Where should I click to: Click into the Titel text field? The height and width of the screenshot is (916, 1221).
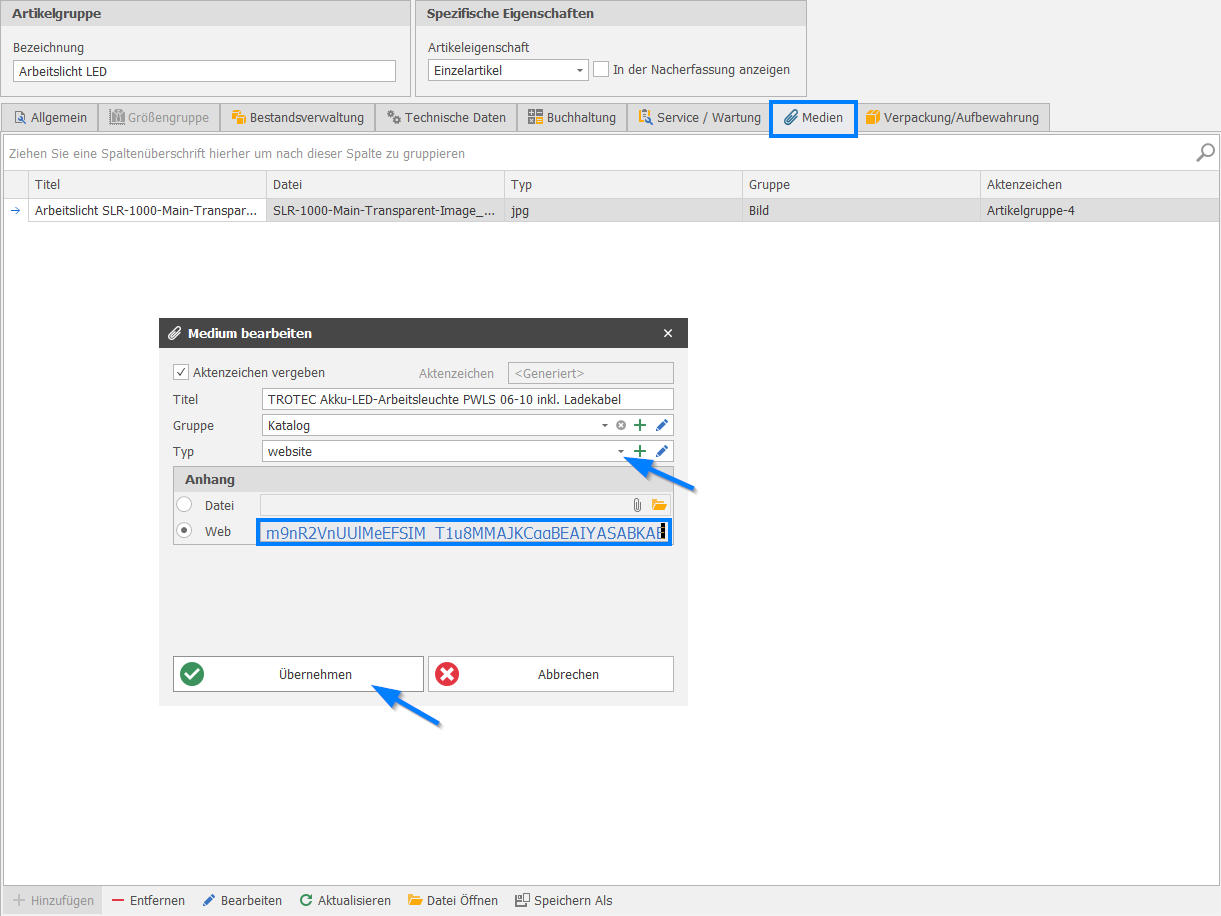point(467,399)
